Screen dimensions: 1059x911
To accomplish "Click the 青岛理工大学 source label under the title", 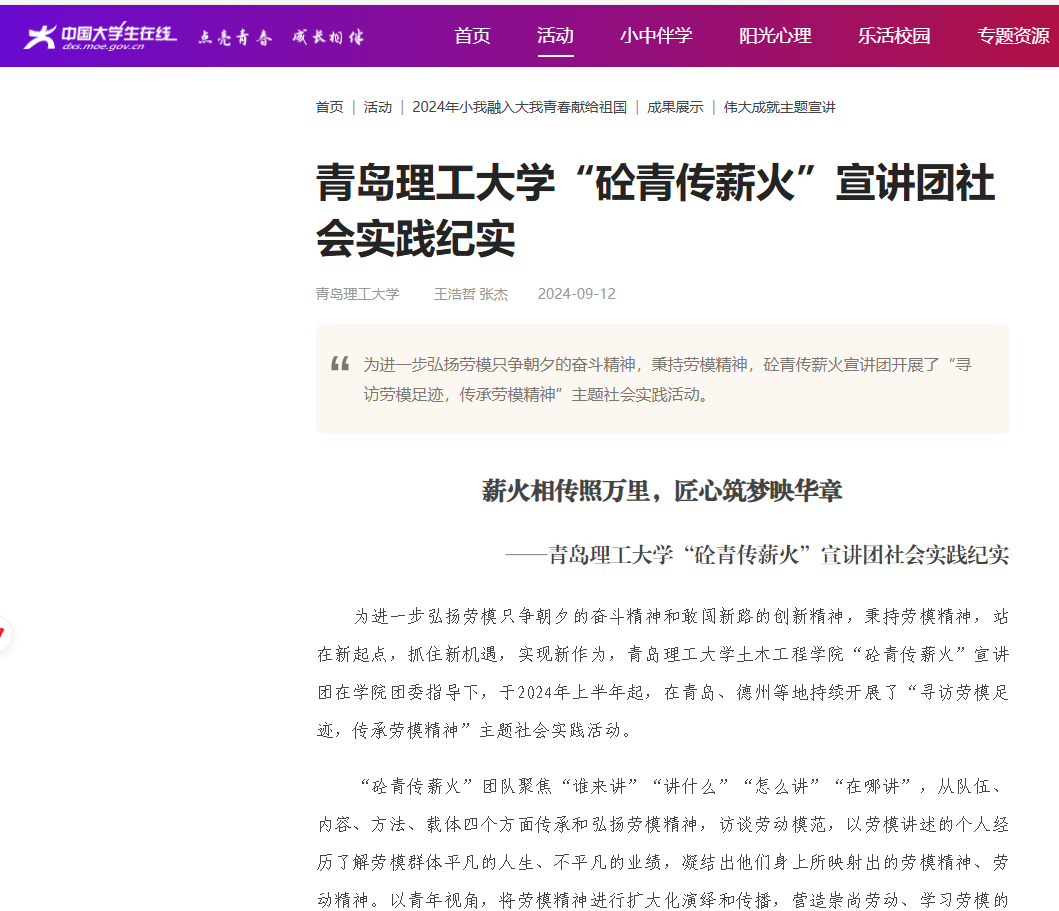I will tap(358, 294).
